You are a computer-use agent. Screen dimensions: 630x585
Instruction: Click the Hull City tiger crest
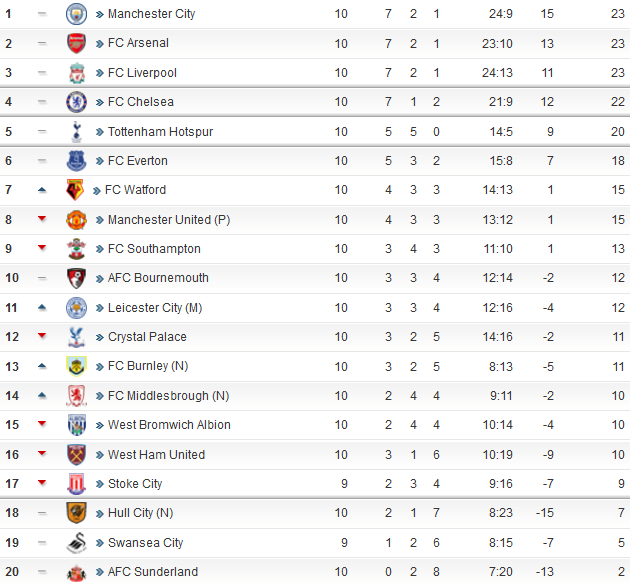click(76, 513)
